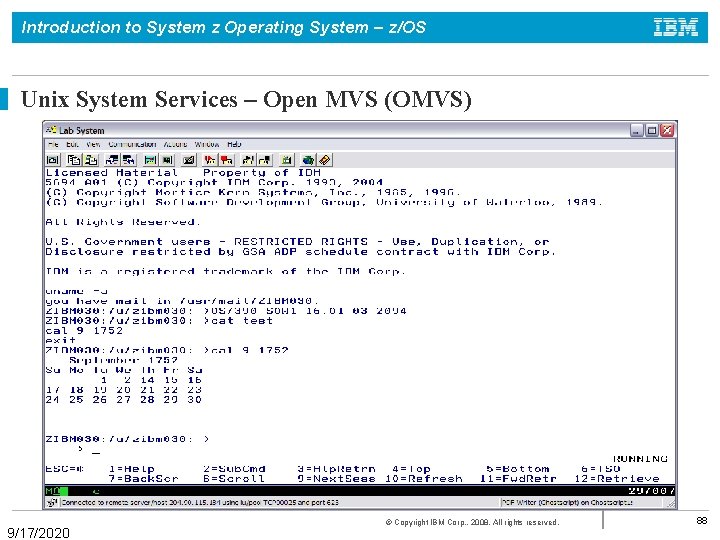Click the '29/007' cursor position readout
This screenshot has height=540, width=720.
tap(652, 491)
